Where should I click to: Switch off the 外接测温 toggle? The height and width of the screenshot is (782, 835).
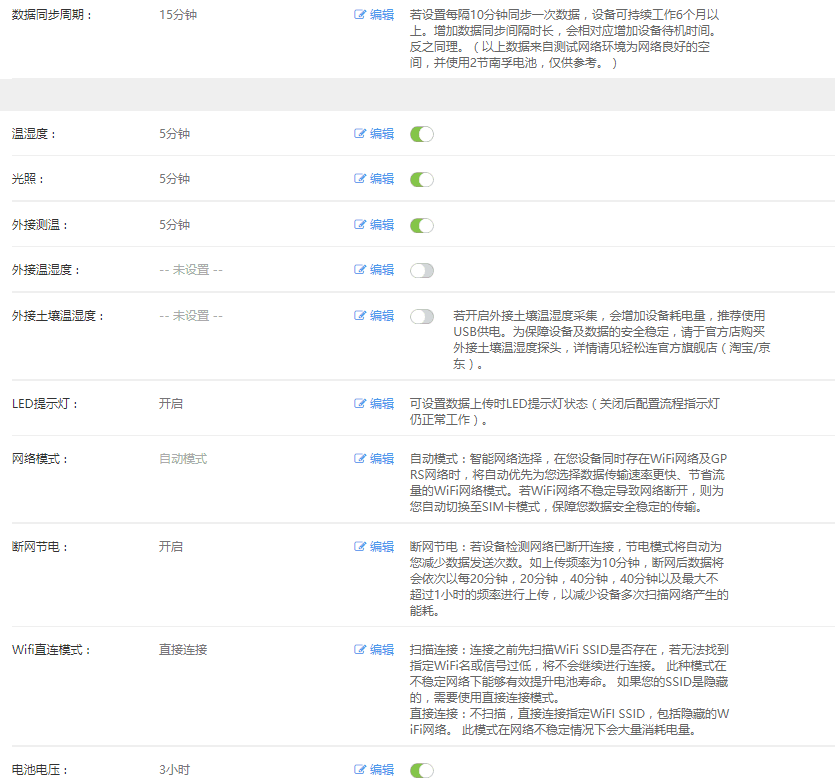coord(422,225)
